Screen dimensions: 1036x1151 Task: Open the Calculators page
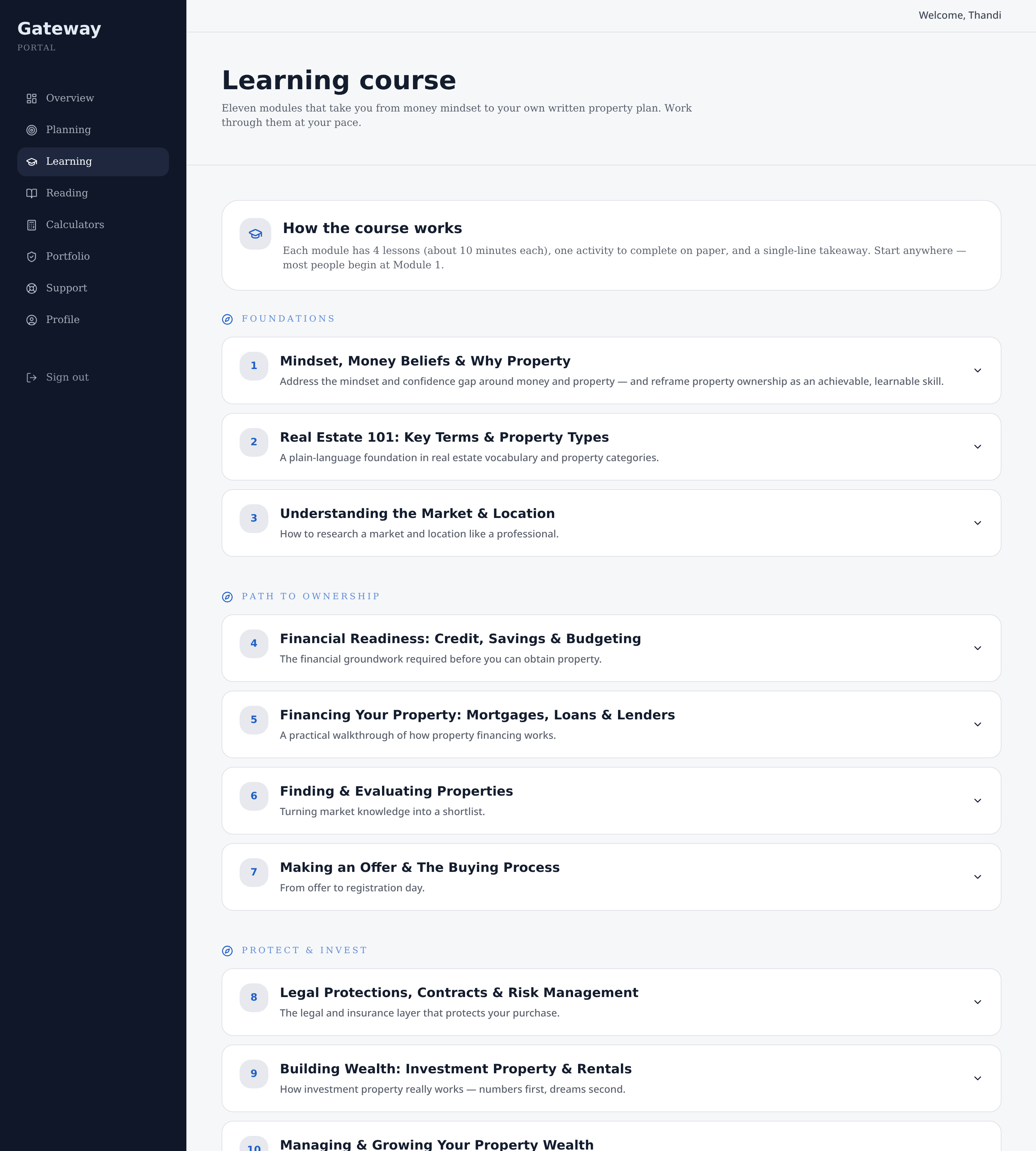[x=93, y=225]
